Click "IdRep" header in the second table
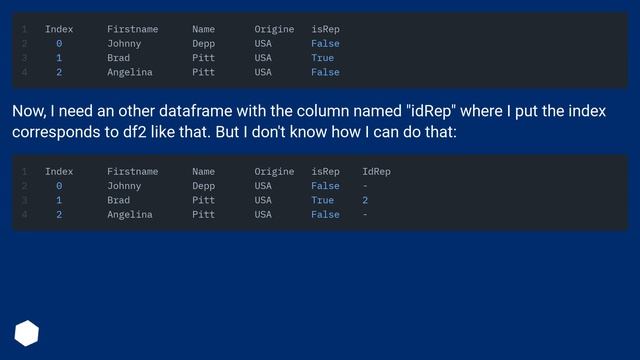This screenshot has width=640, height=360. tap(376, 172)
